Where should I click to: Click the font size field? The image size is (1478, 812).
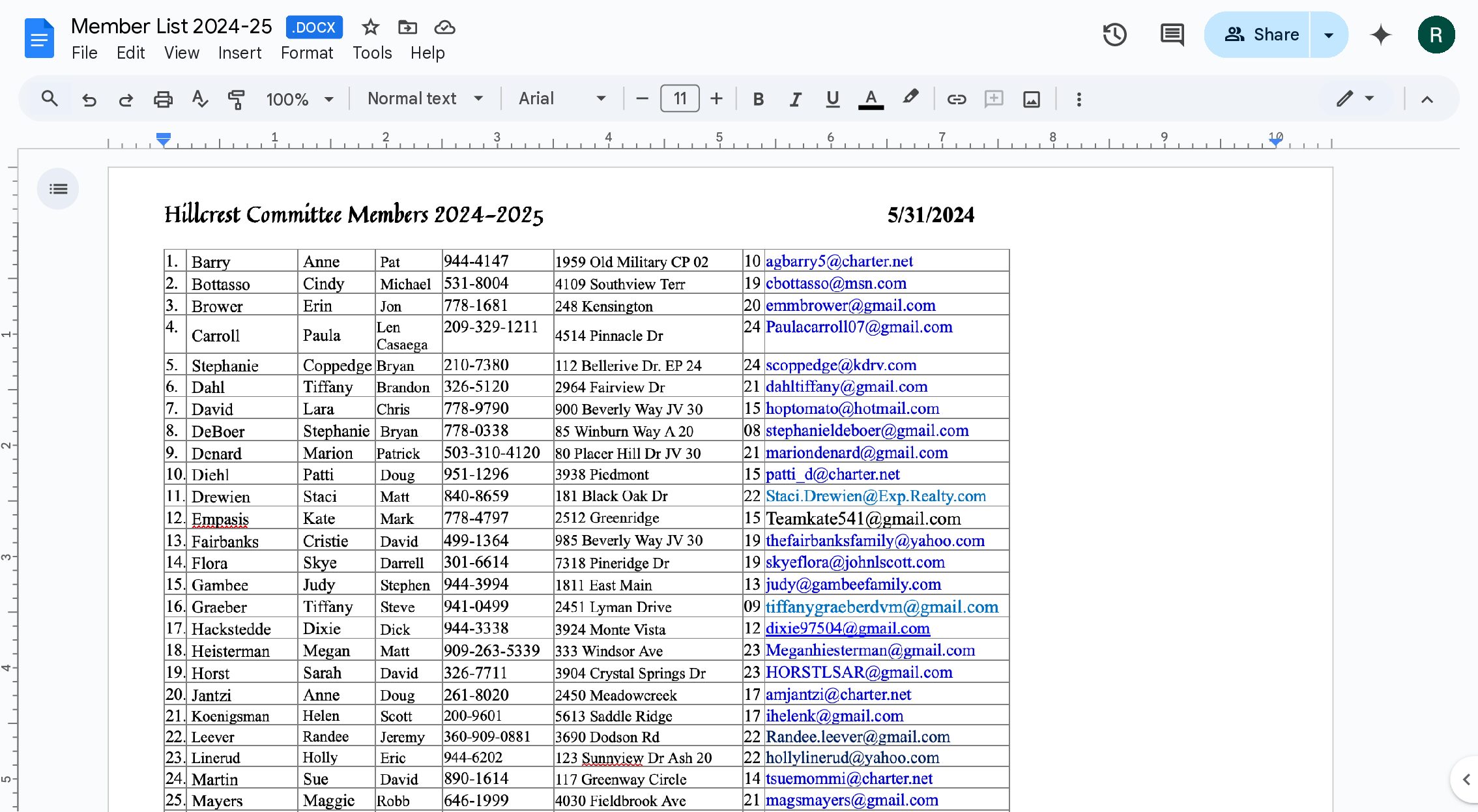pos(680,99)
